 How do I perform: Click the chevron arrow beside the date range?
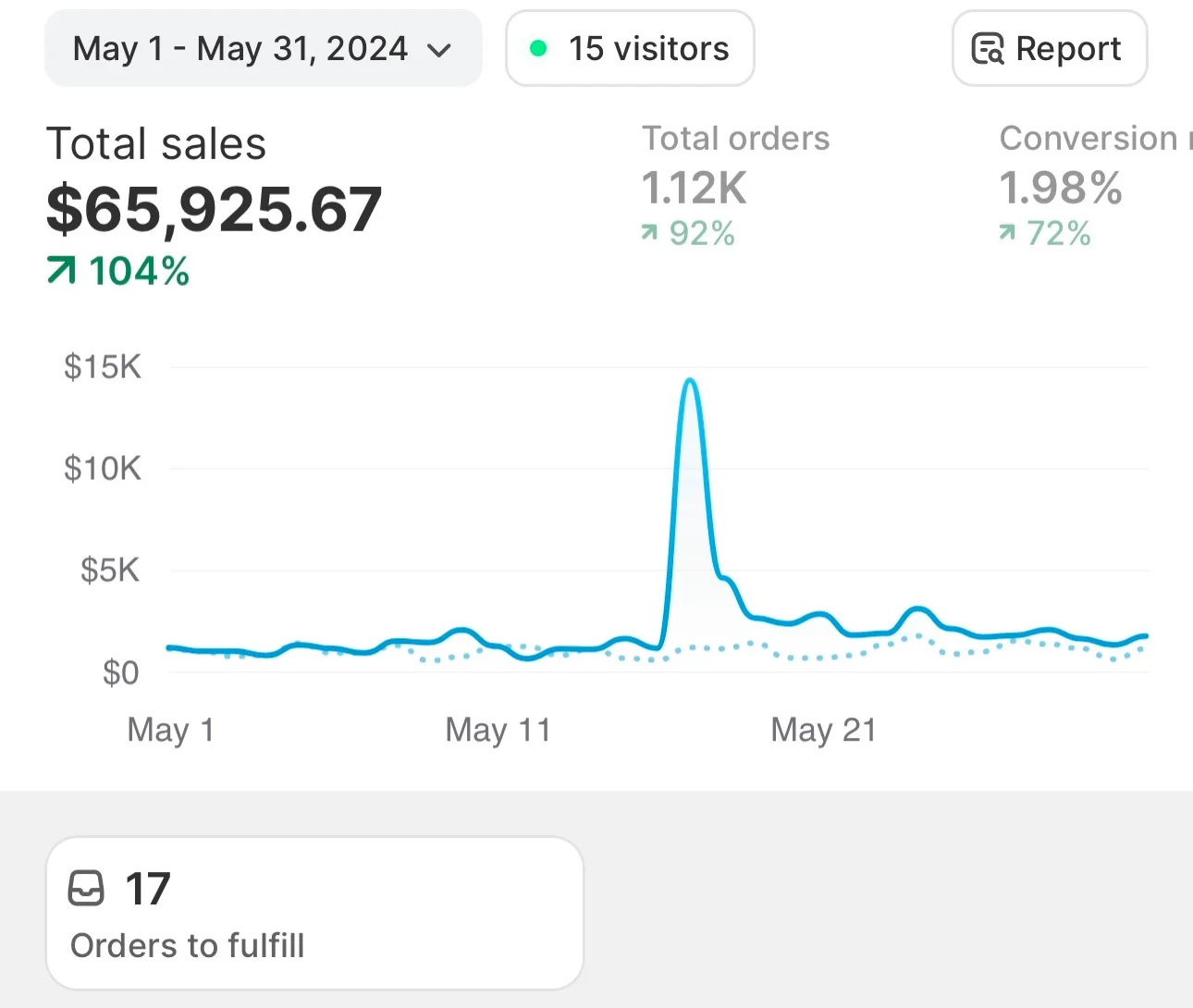click(440, 50)
